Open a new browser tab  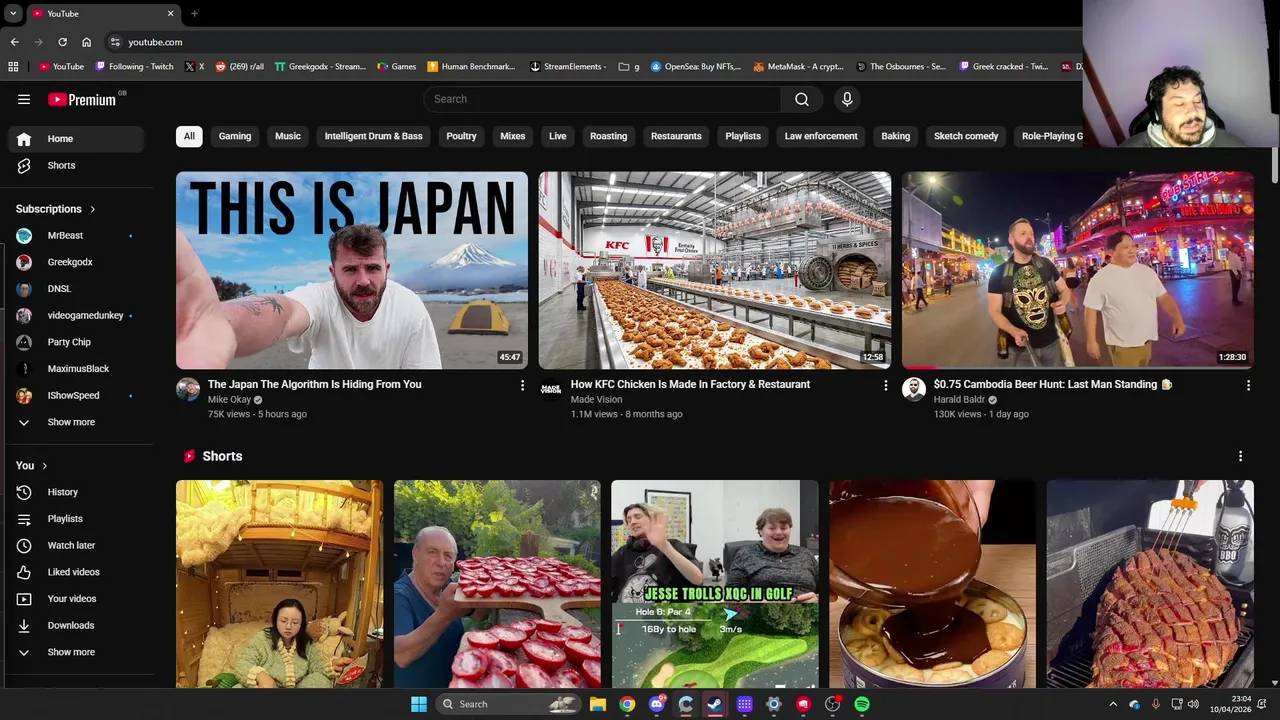194,14
